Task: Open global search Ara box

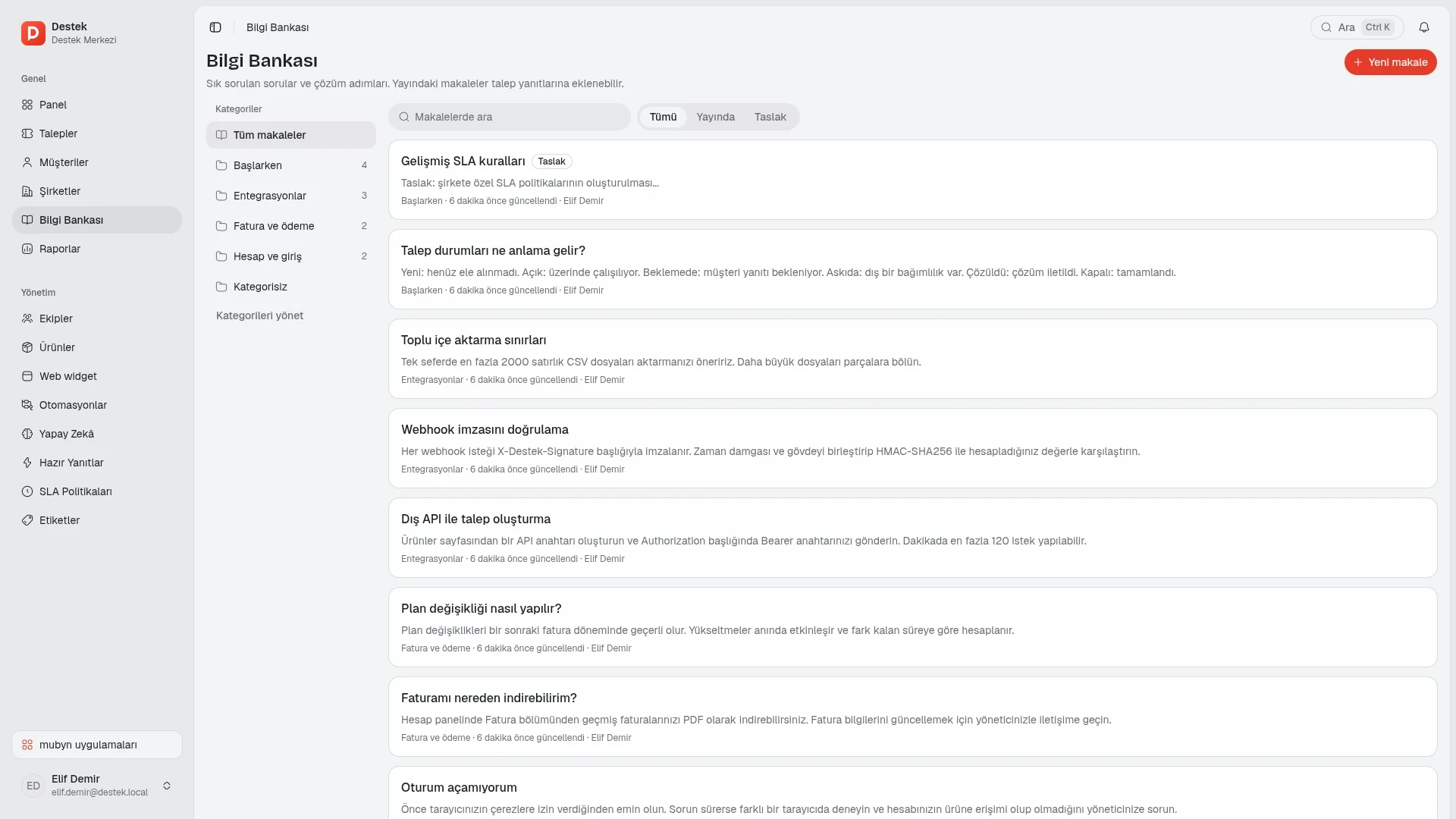Action: coord(1357,27)
